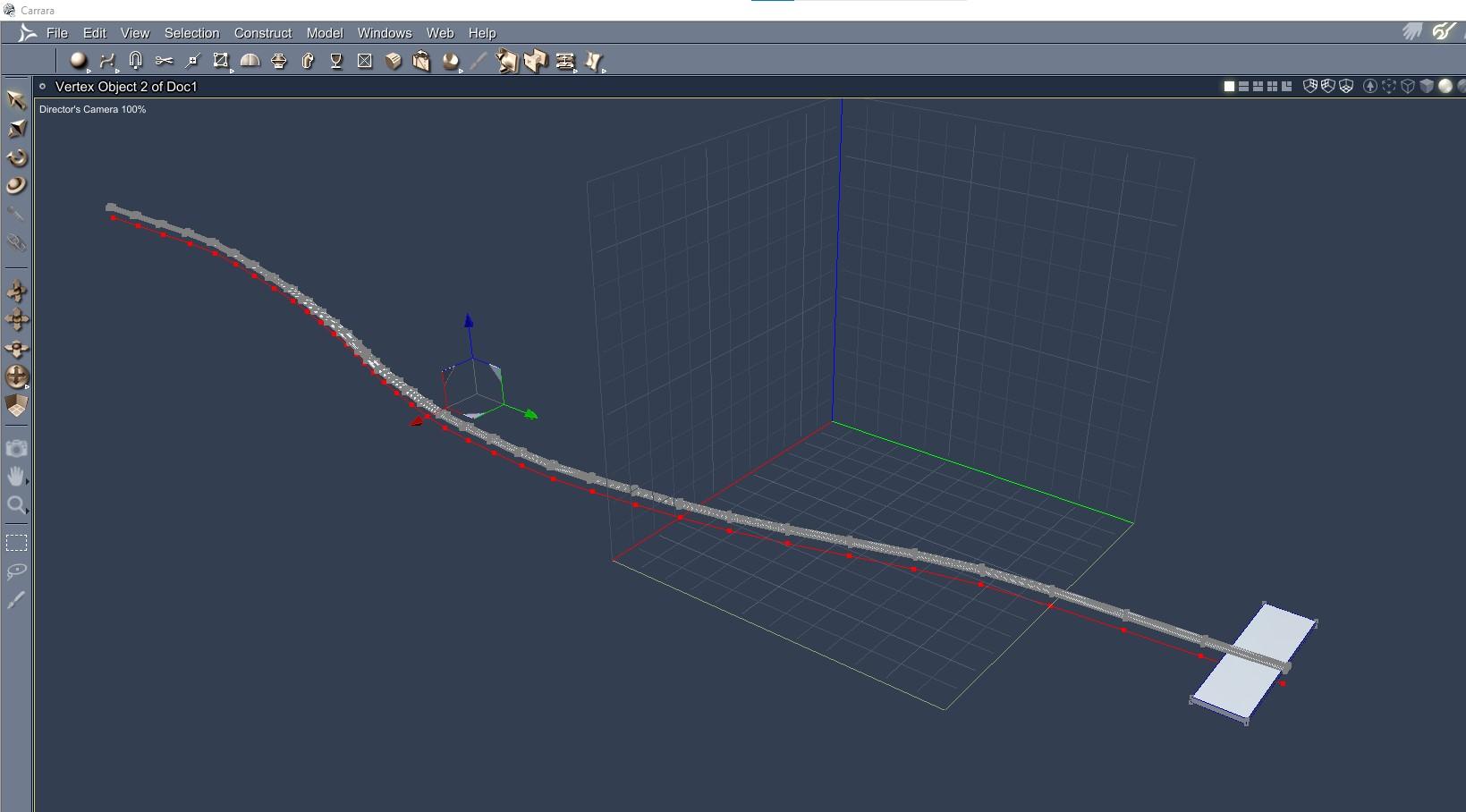Select the Rotate tool in left sidebar
The image size is (1466, 812).
click(x=16, y=156)
